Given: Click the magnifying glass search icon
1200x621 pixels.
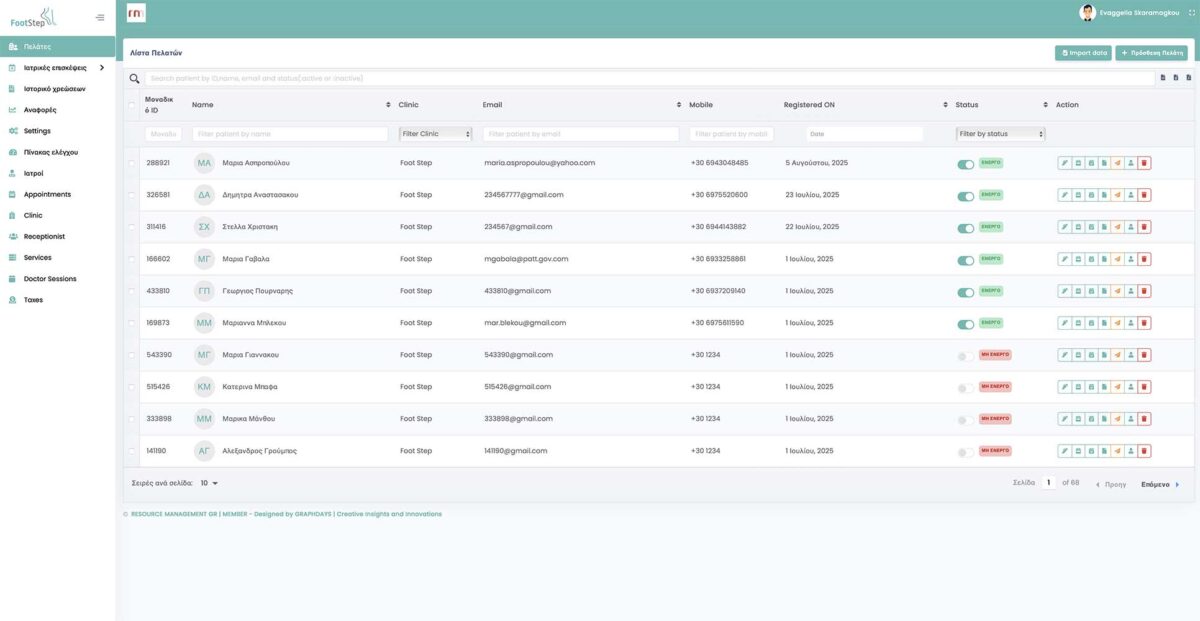Looking at the screenshot, I should (x=134, y=78).
